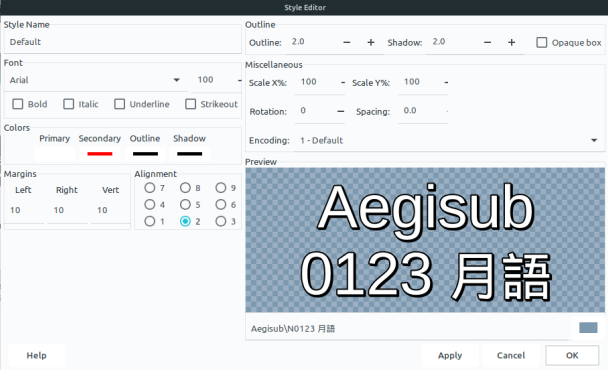Select alignment 6 radio button
The width and height of the screenshot is (608, 370).
(221, 204)
